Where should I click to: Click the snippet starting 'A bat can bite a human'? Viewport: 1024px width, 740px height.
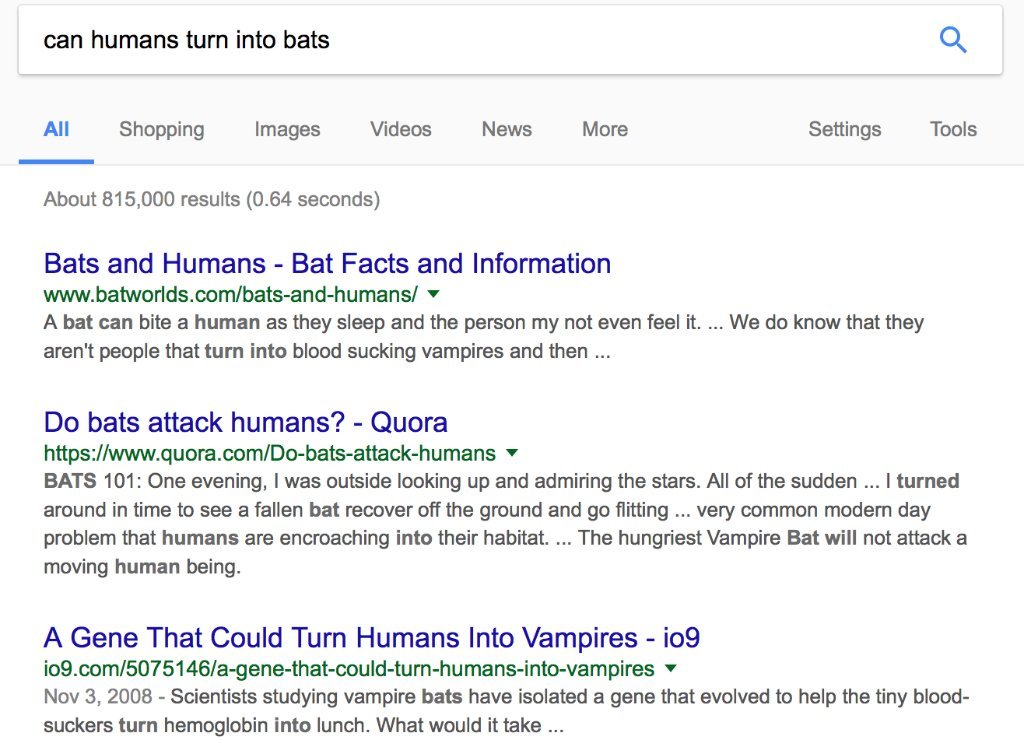[x=484, y=337]
